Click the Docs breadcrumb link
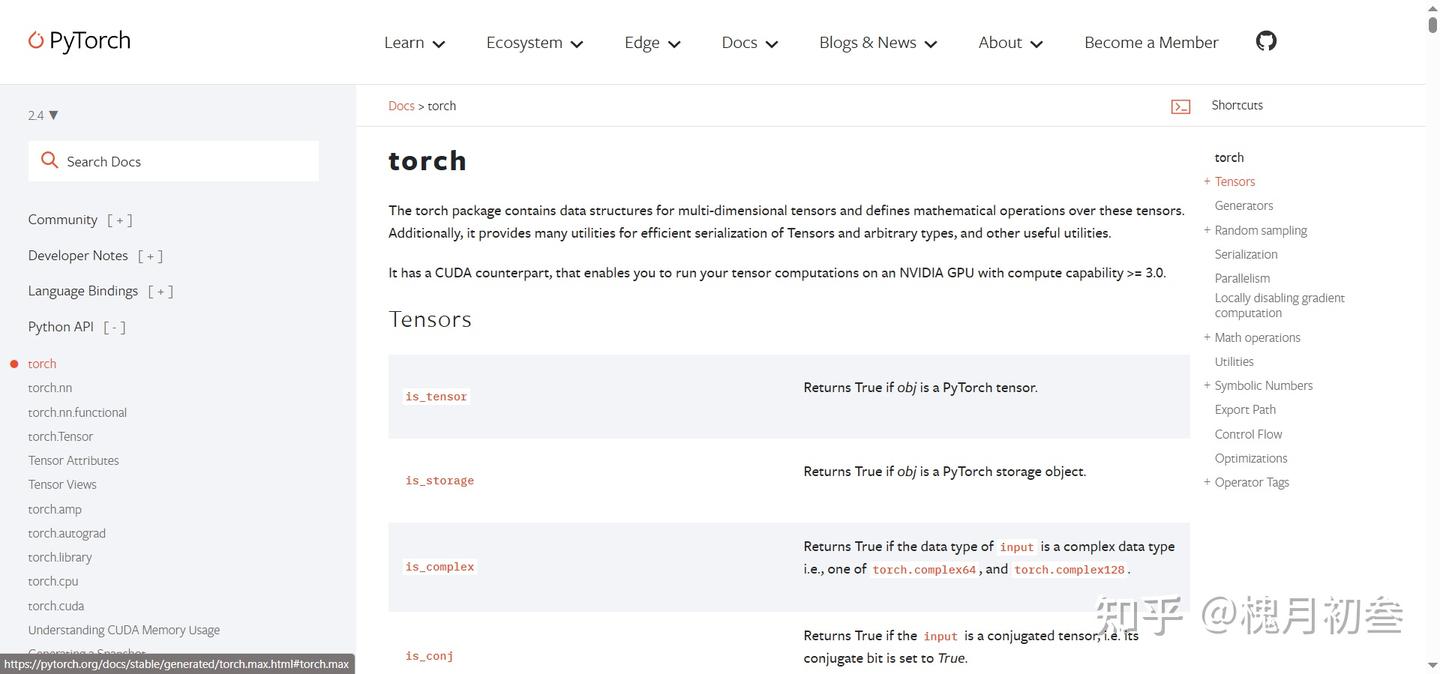This screenshot has height=674, width=1440. 401,106
